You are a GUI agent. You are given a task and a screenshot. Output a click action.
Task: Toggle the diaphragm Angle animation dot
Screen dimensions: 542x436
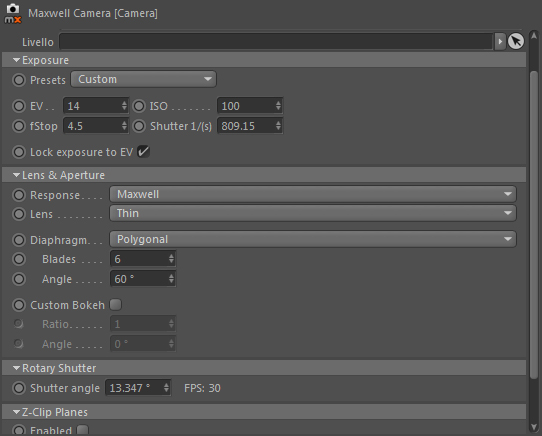19,279
